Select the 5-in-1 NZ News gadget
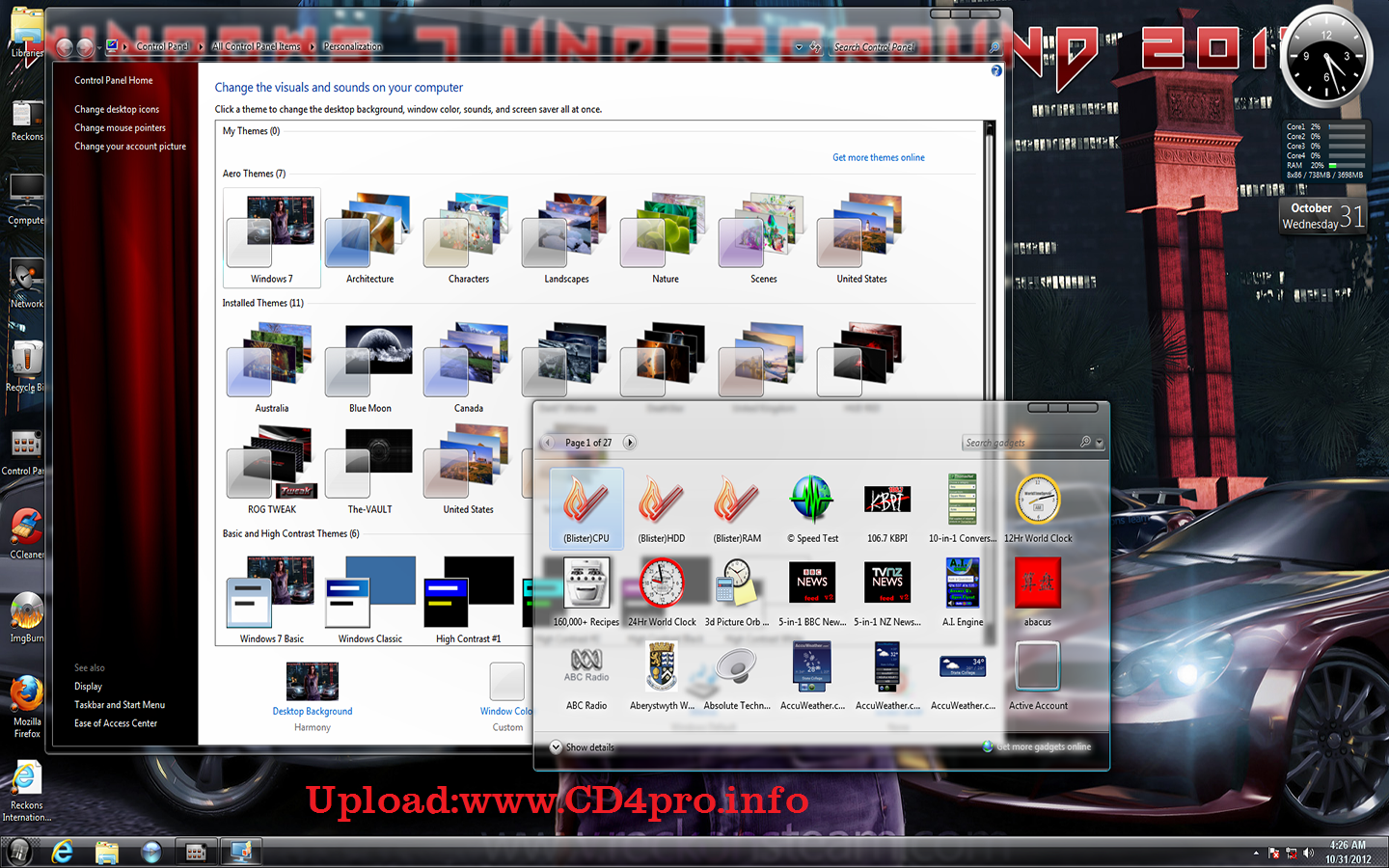 [x=887, y=592]
